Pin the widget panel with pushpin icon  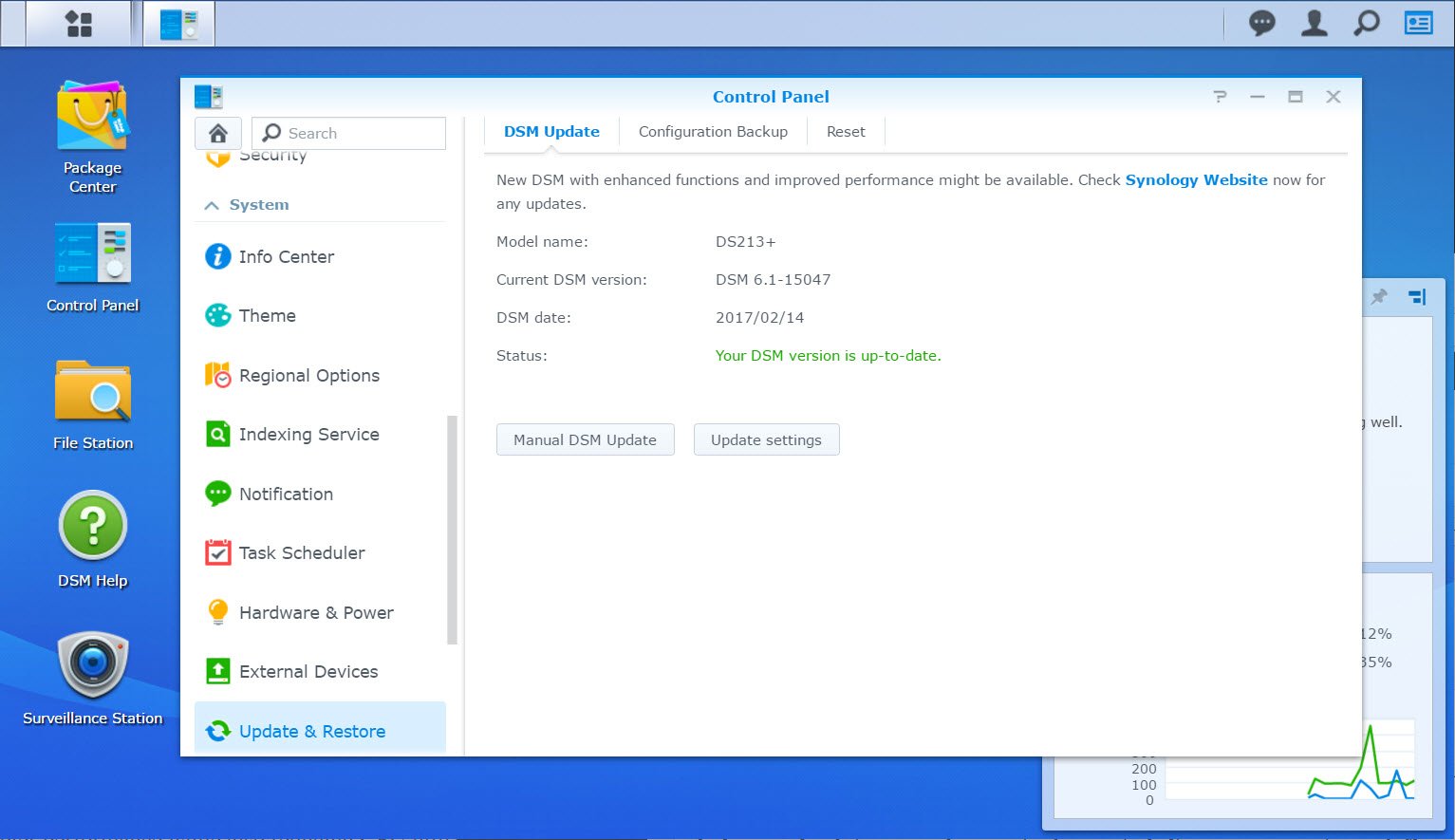point(1379,297)
